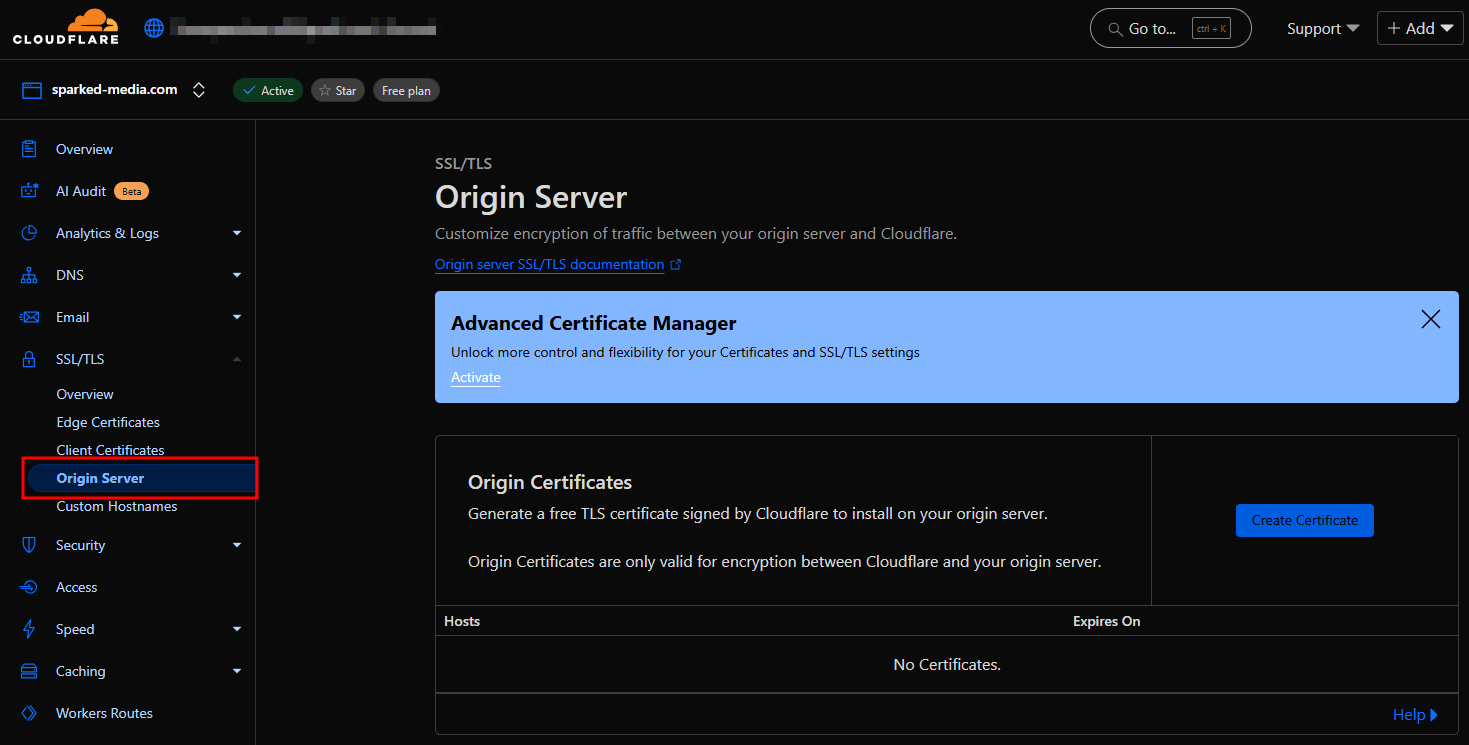The width and height of the screenshot is (1469, 745).
Task: Click the Go to search box
Action: [1171, 28]
